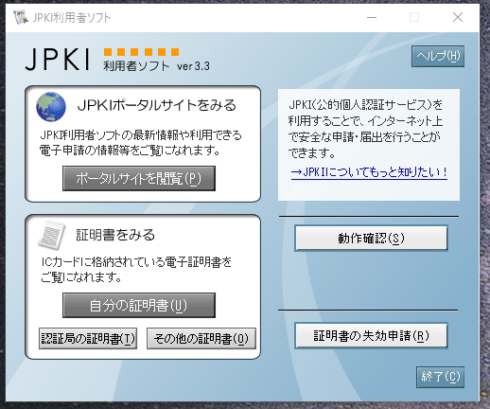Click the 証明書をみる heading text

click(116, 235)
